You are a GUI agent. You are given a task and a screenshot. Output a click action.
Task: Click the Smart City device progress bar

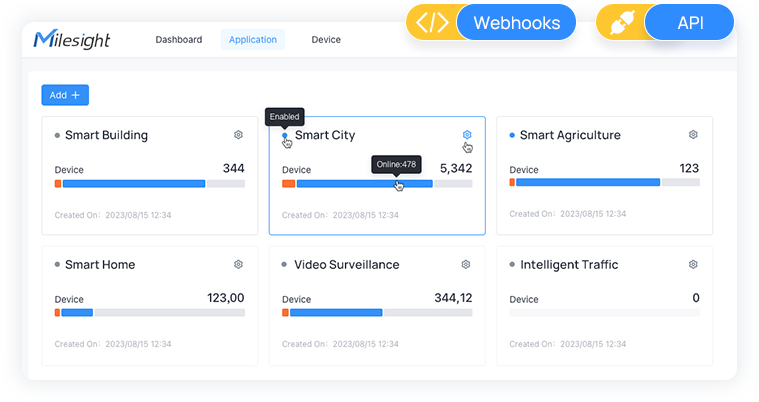tap(365, 184)
